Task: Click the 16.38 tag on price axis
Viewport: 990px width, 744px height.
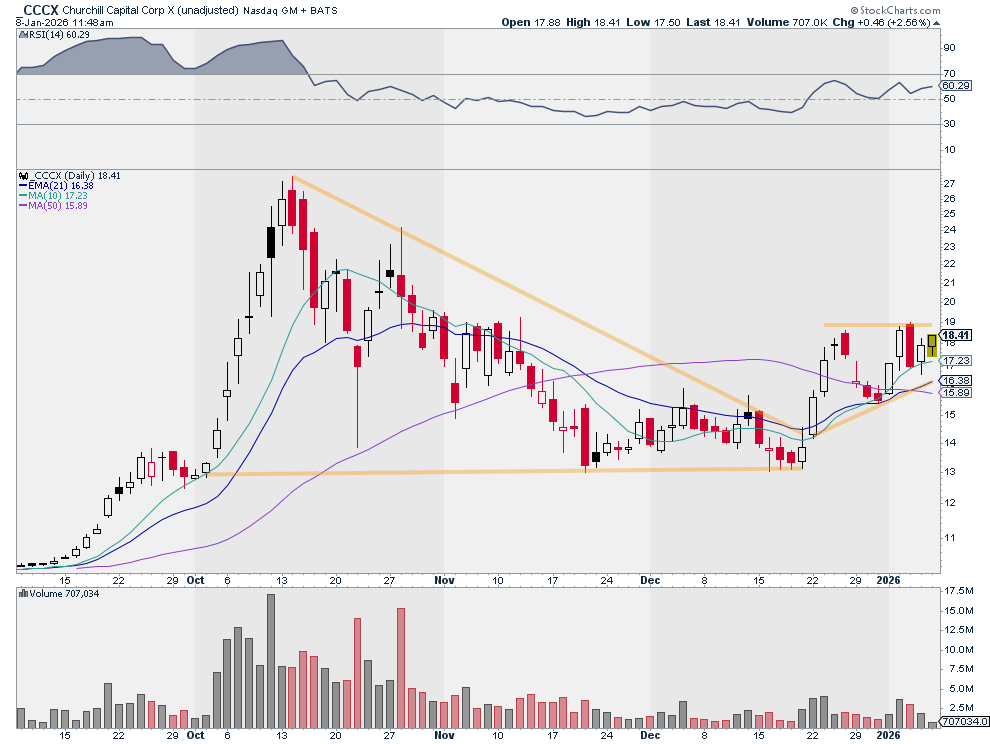Action: click(956, 381)
